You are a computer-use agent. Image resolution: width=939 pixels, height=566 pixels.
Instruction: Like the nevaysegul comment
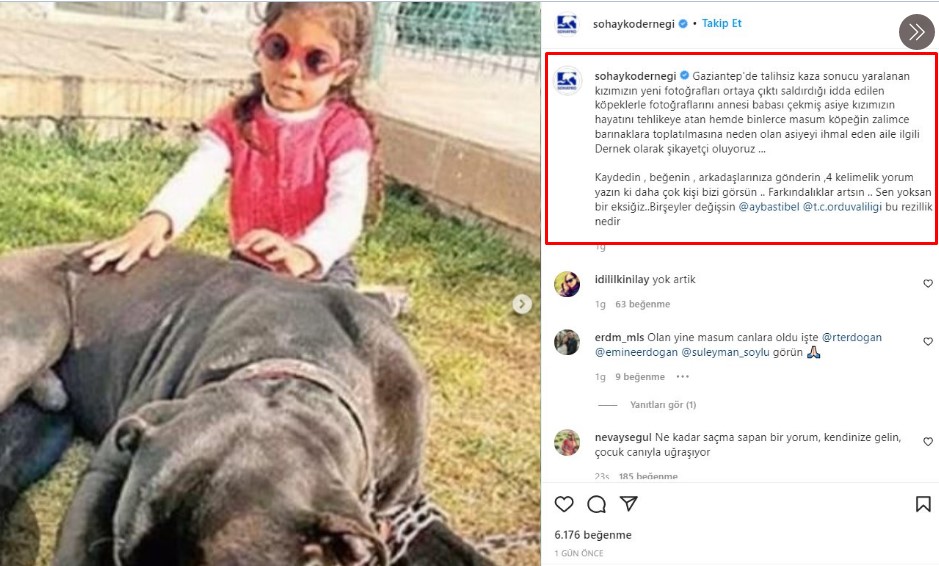point(928,441)
